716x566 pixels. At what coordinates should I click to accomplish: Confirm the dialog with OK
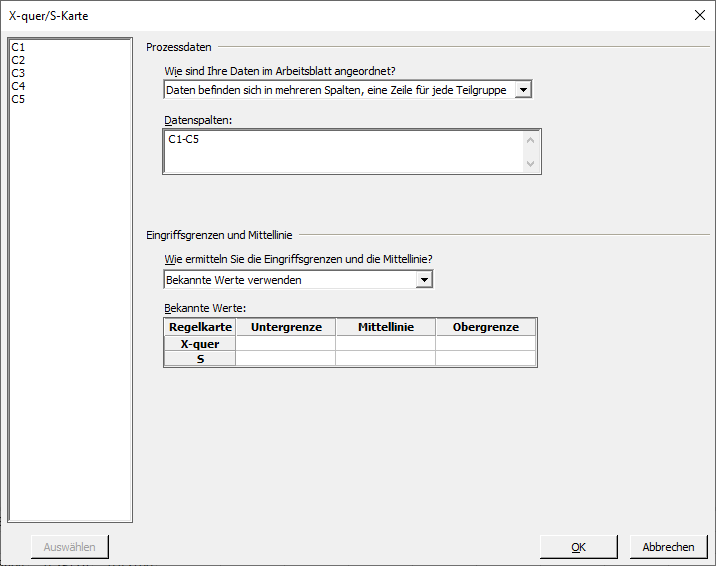579,547
